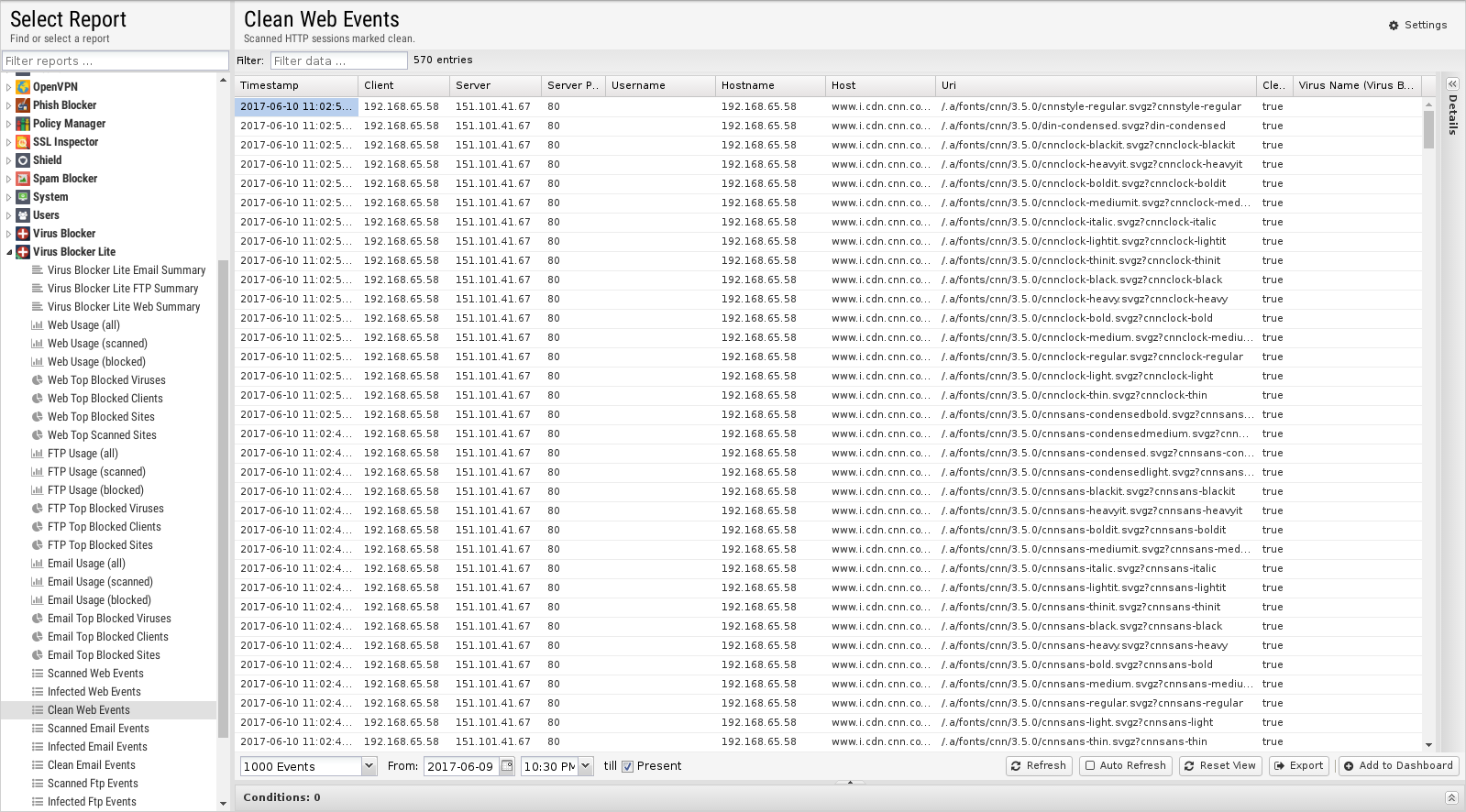1466x812 pixels.
Task: Click pie icon beside FTP Top Blocked Sites
Action: (x=38, y=545)
